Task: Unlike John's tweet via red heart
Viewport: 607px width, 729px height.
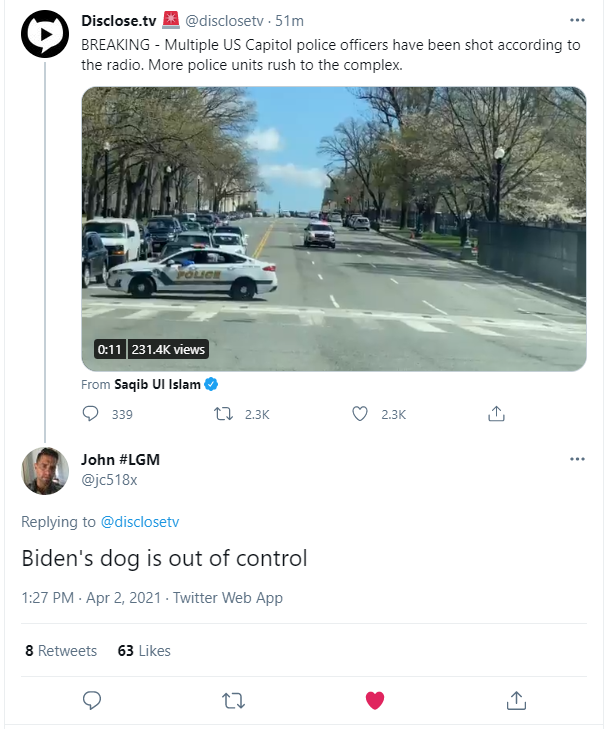Action: 375,701
